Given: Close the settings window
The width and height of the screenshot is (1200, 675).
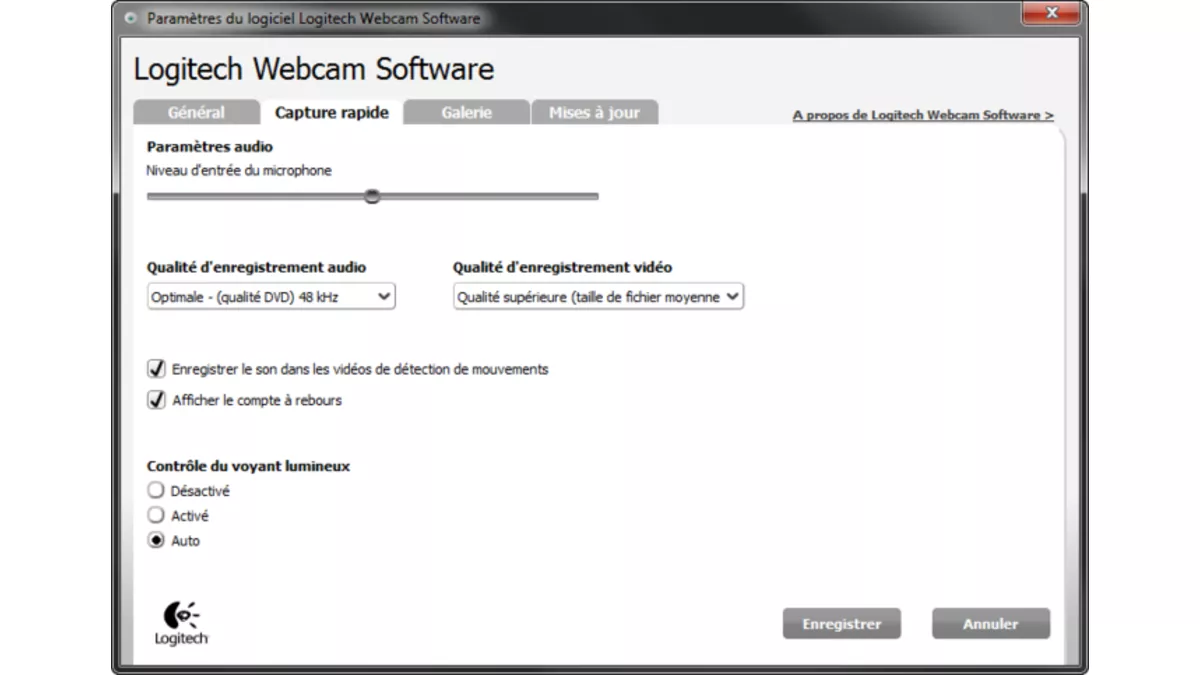Looking at the screenshot, I should (x=1050, y=13).
